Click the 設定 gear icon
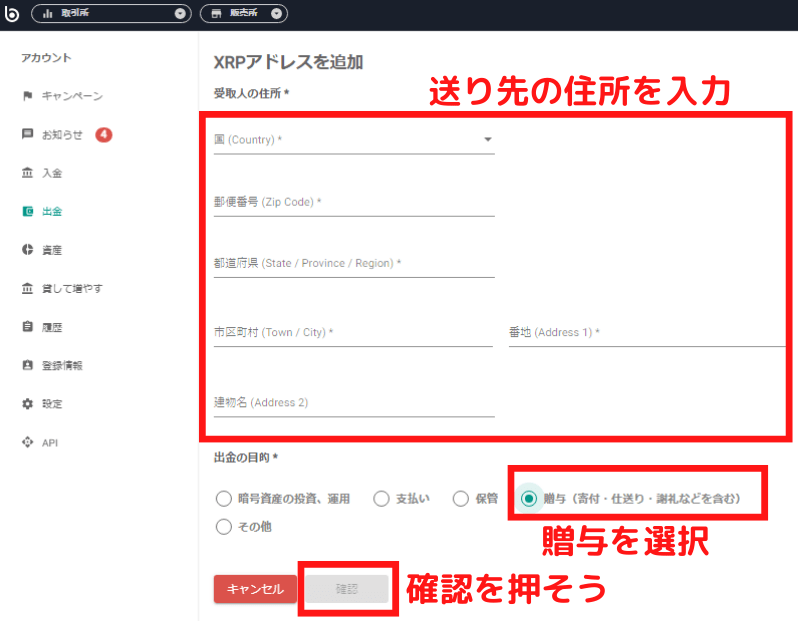Viewport: 798px width, 621px height. pyautogui.click(x=27, y=404)
